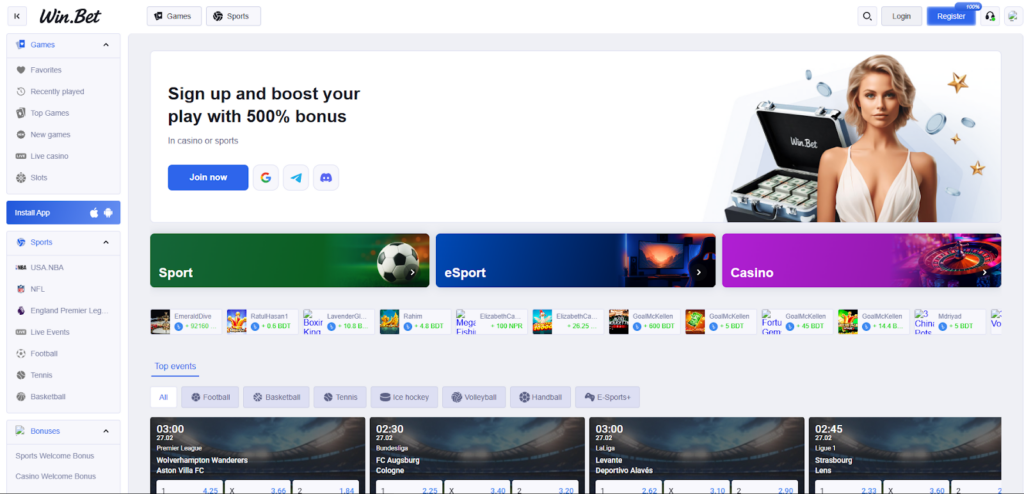
Task: Click the Live Events icon
Action: click(x=20, y=332)
